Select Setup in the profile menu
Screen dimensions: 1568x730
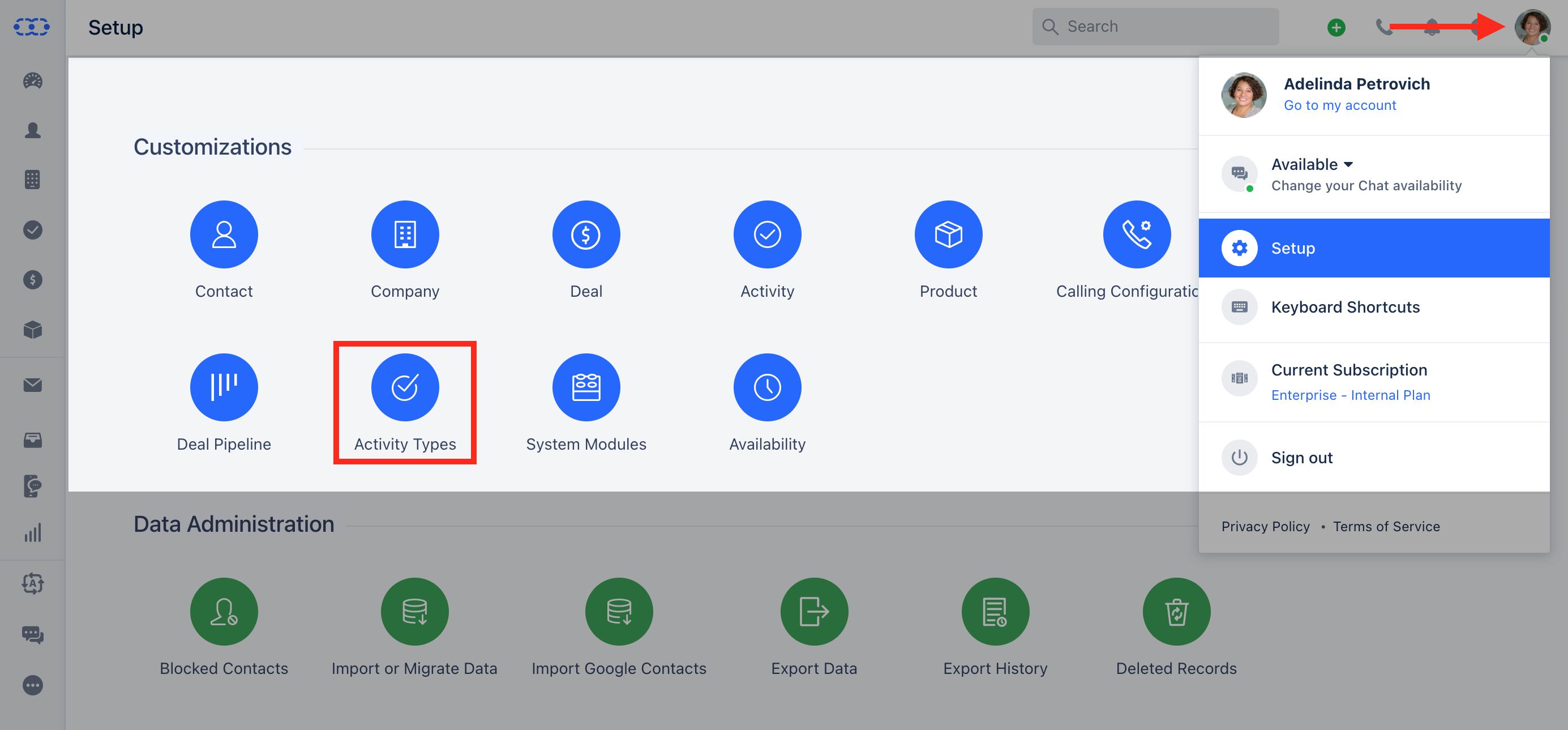[1374, 248]
